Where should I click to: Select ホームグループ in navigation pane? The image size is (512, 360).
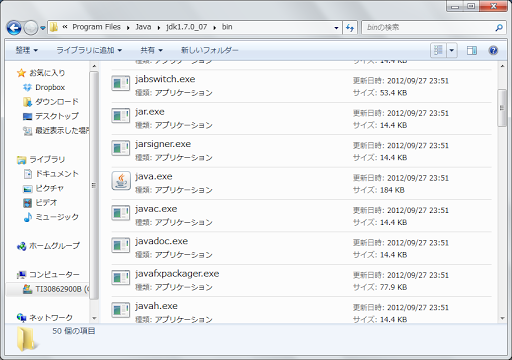pyautogui.click(x=48, y=246)
